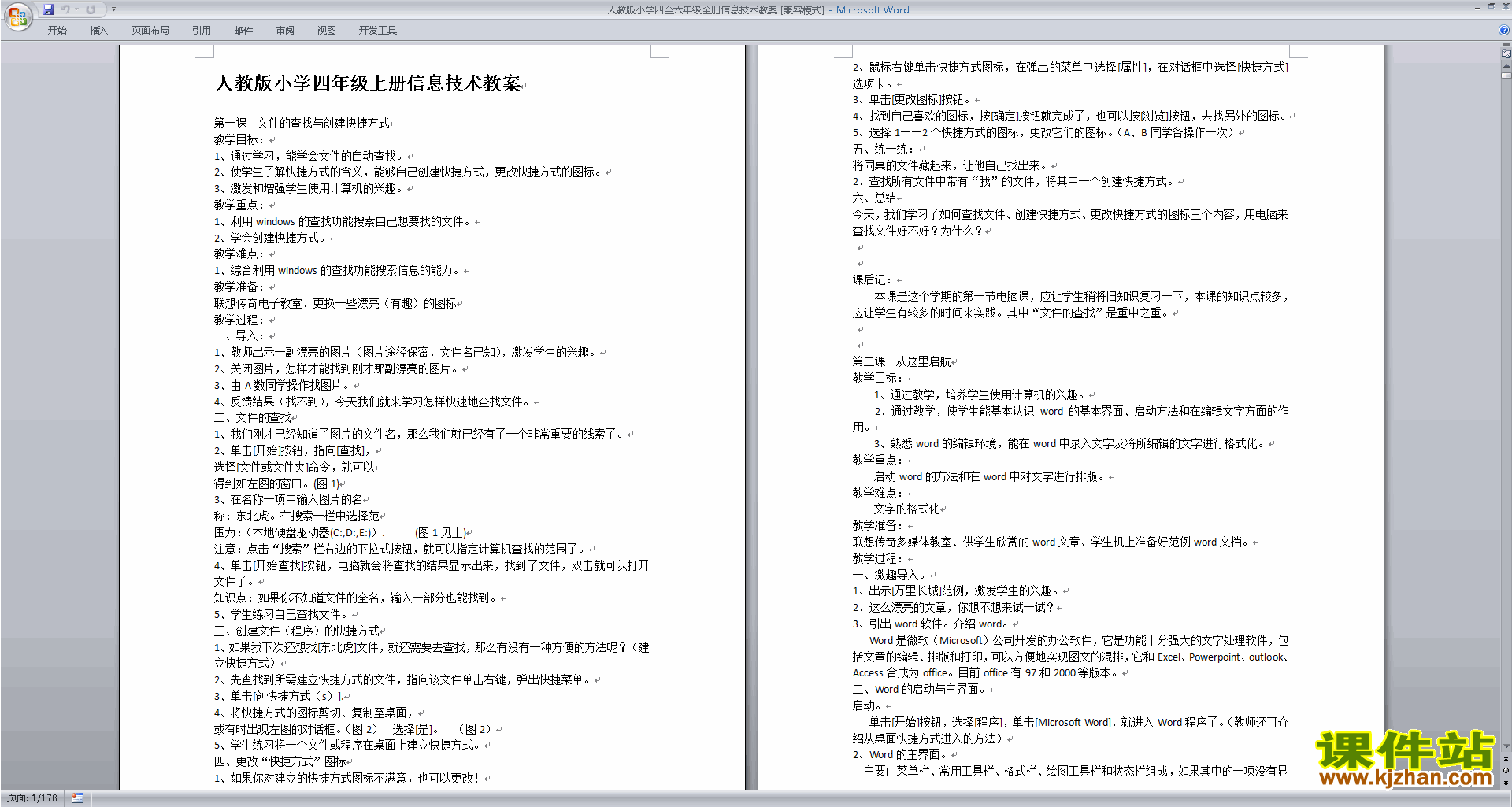Click the title 人教版小学四年级上册信息技术教案
The height and width of the screenshot is (807, 1512).
point(368,83)
